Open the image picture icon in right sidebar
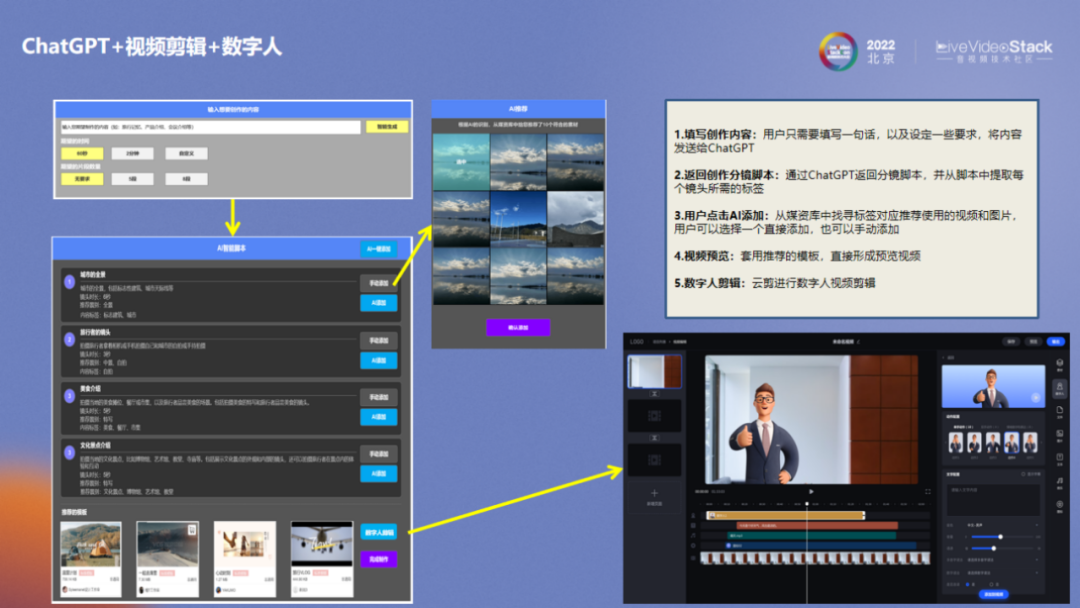Screen dimensions: 1080x608 point(1059,434)
